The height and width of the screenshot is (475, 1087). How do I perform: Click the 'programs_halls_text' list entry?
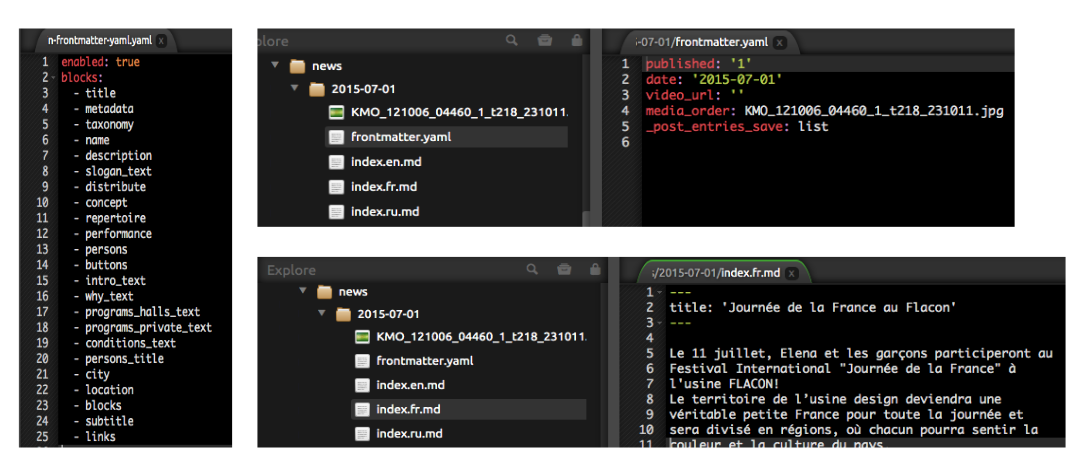coord(142,312)
